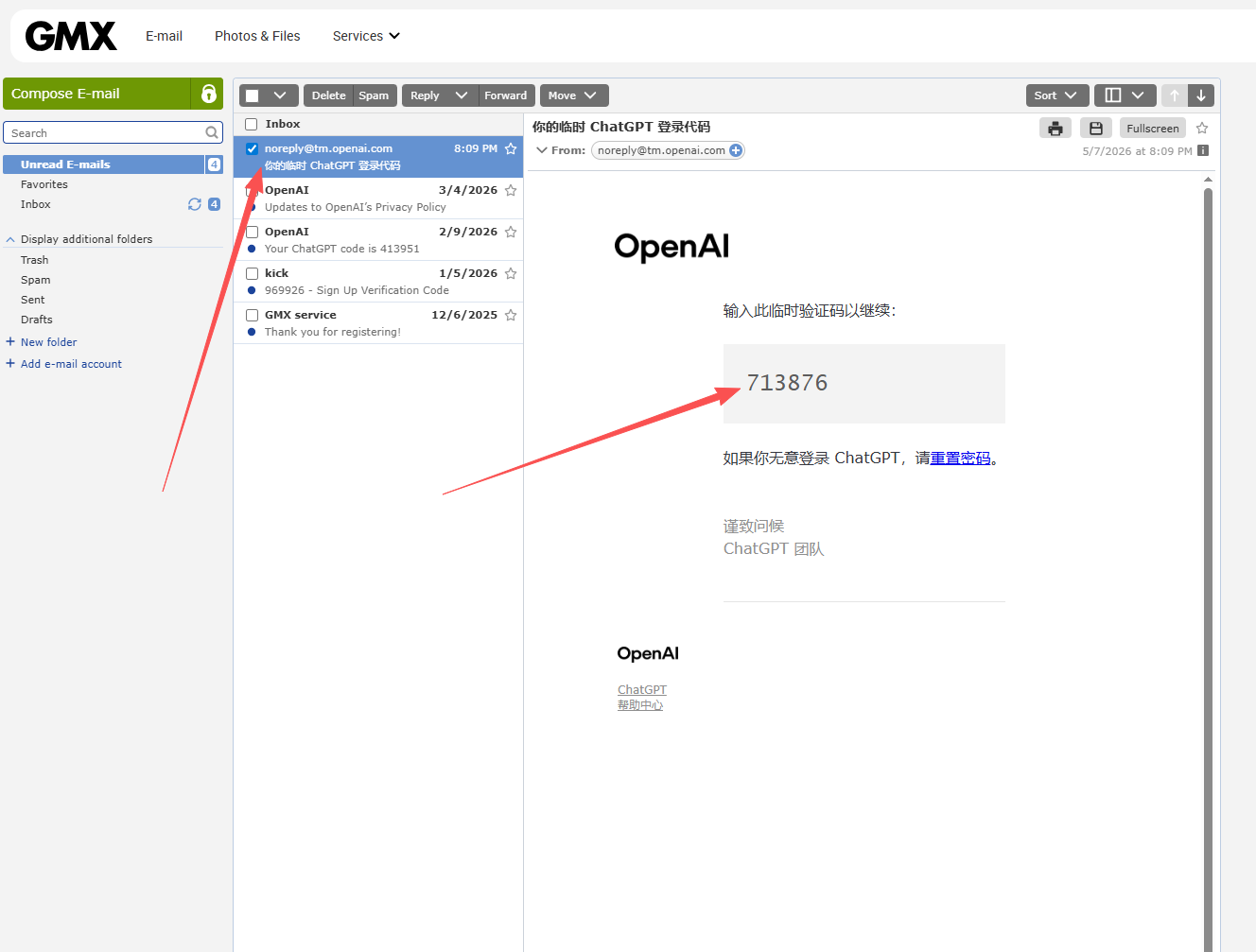
Task: Open the Reply options dropdown arrow
Action: click(x=462, y=95)
